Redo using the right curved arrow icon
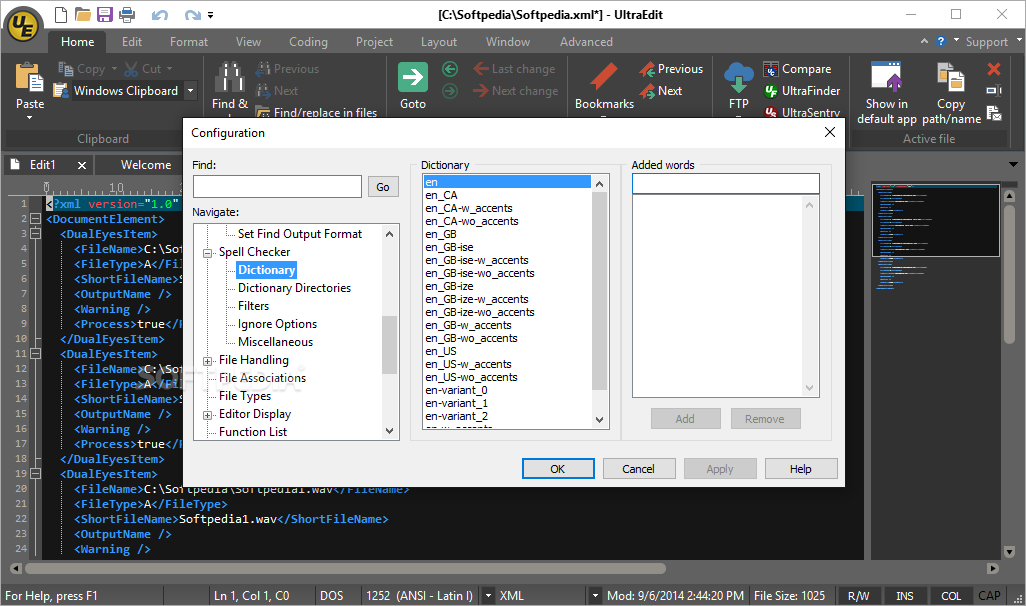1026x606 pixels. pos(192,14)
